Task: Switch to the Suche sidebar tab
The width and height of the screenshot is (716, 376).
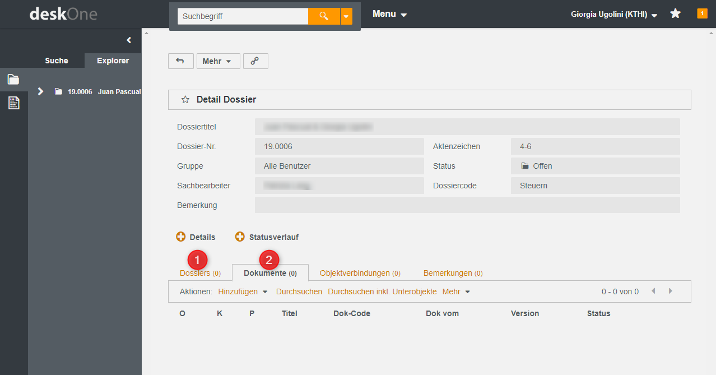Action: (x=57, y=60)
